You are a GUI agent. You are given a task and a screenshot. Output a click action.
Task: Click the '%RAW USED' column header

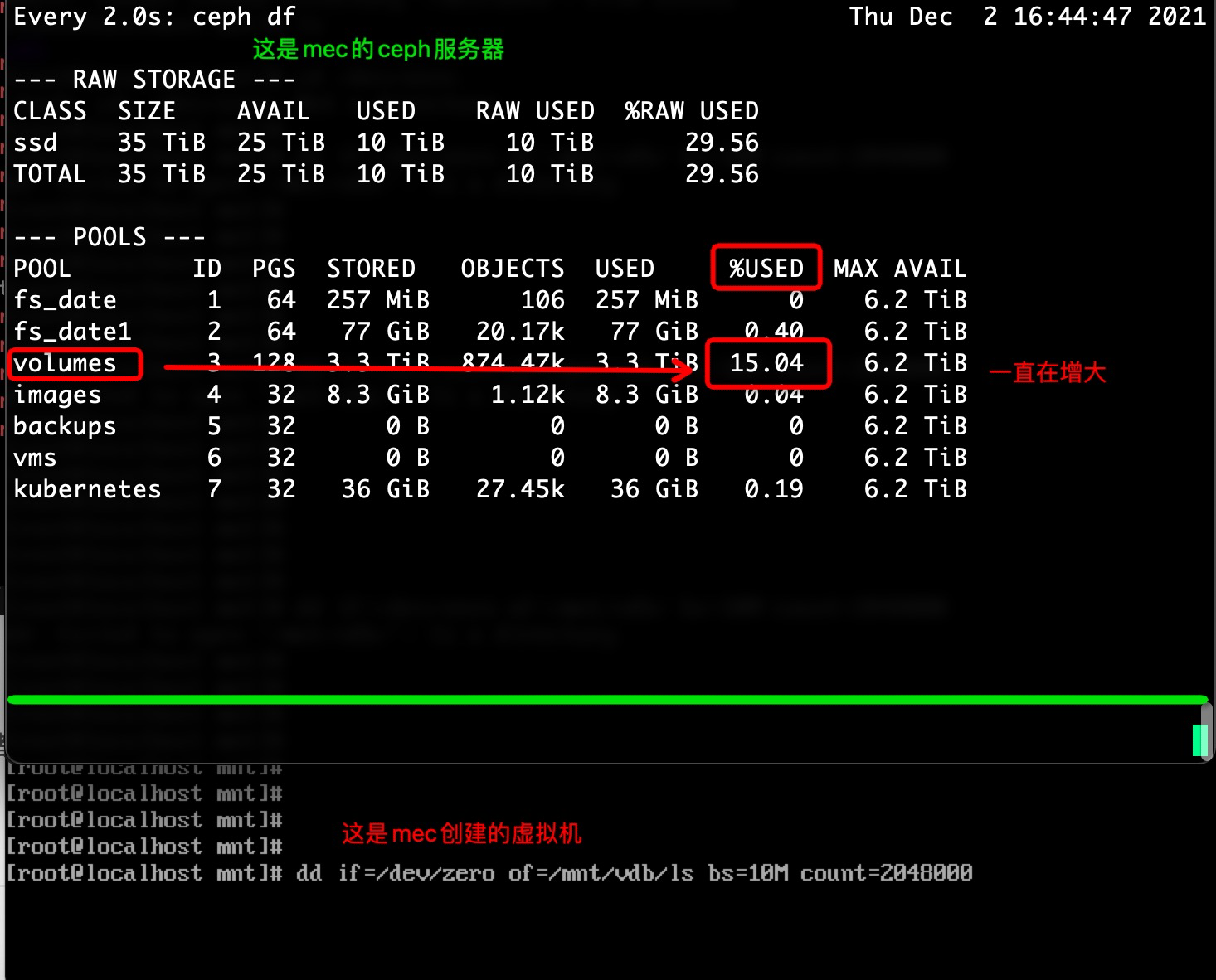(x=692, y=111)
